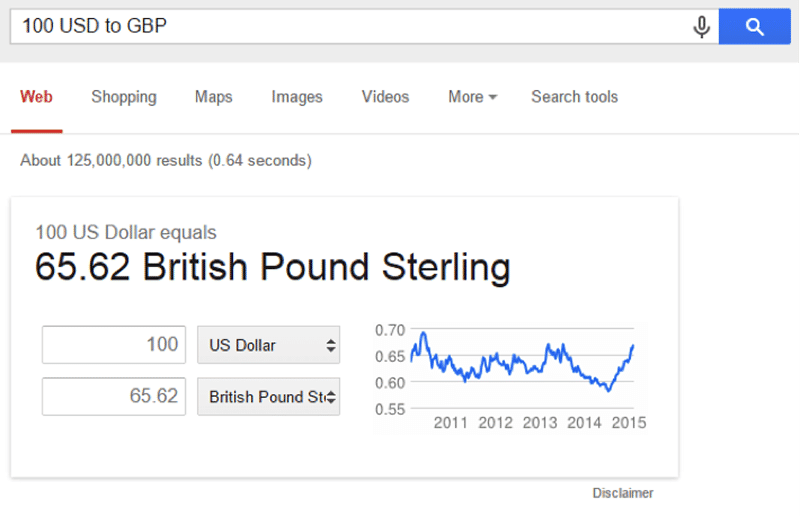Switch to the Shopping tab

pos(124,97)
